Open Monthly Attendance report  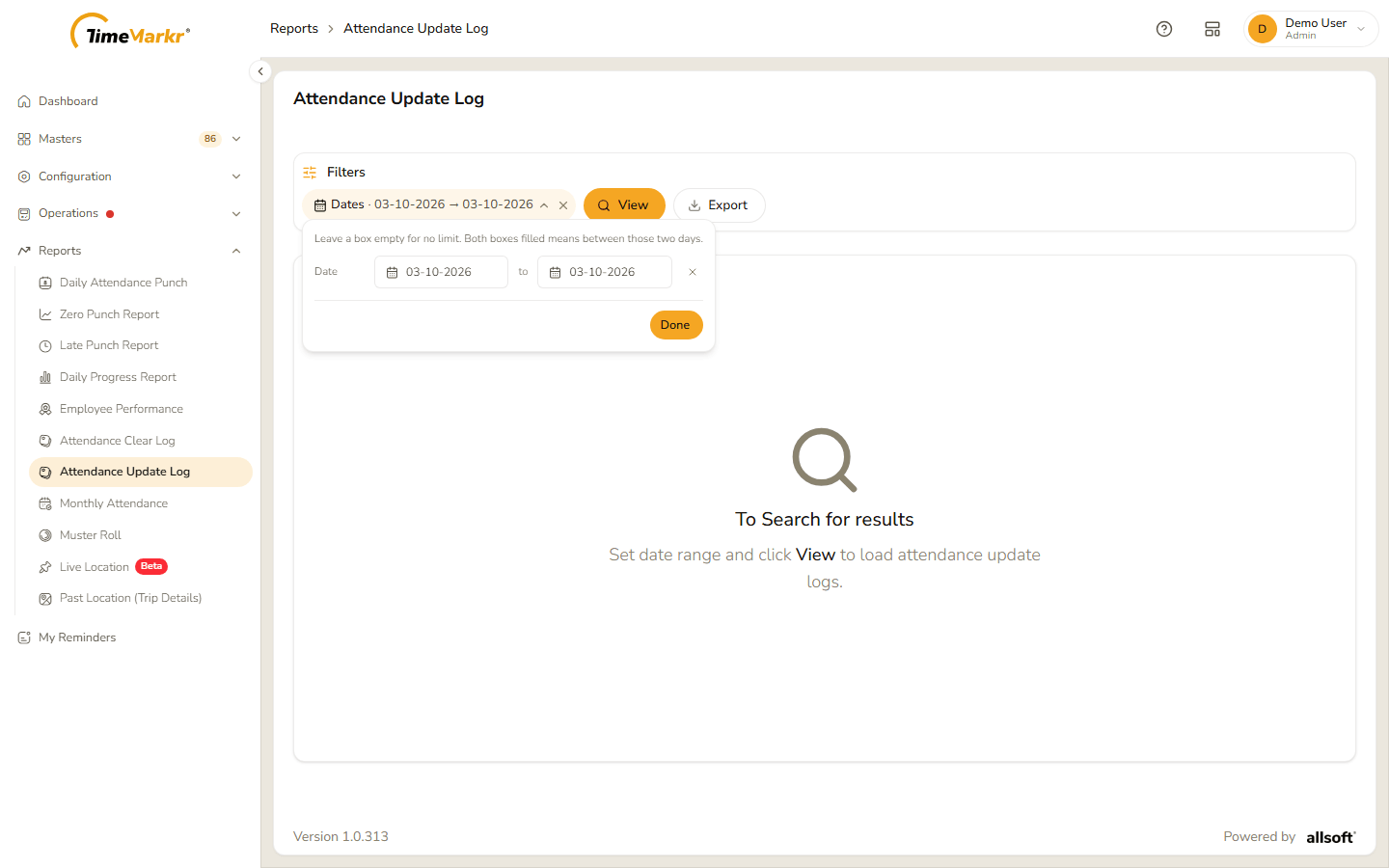(141, 503)
